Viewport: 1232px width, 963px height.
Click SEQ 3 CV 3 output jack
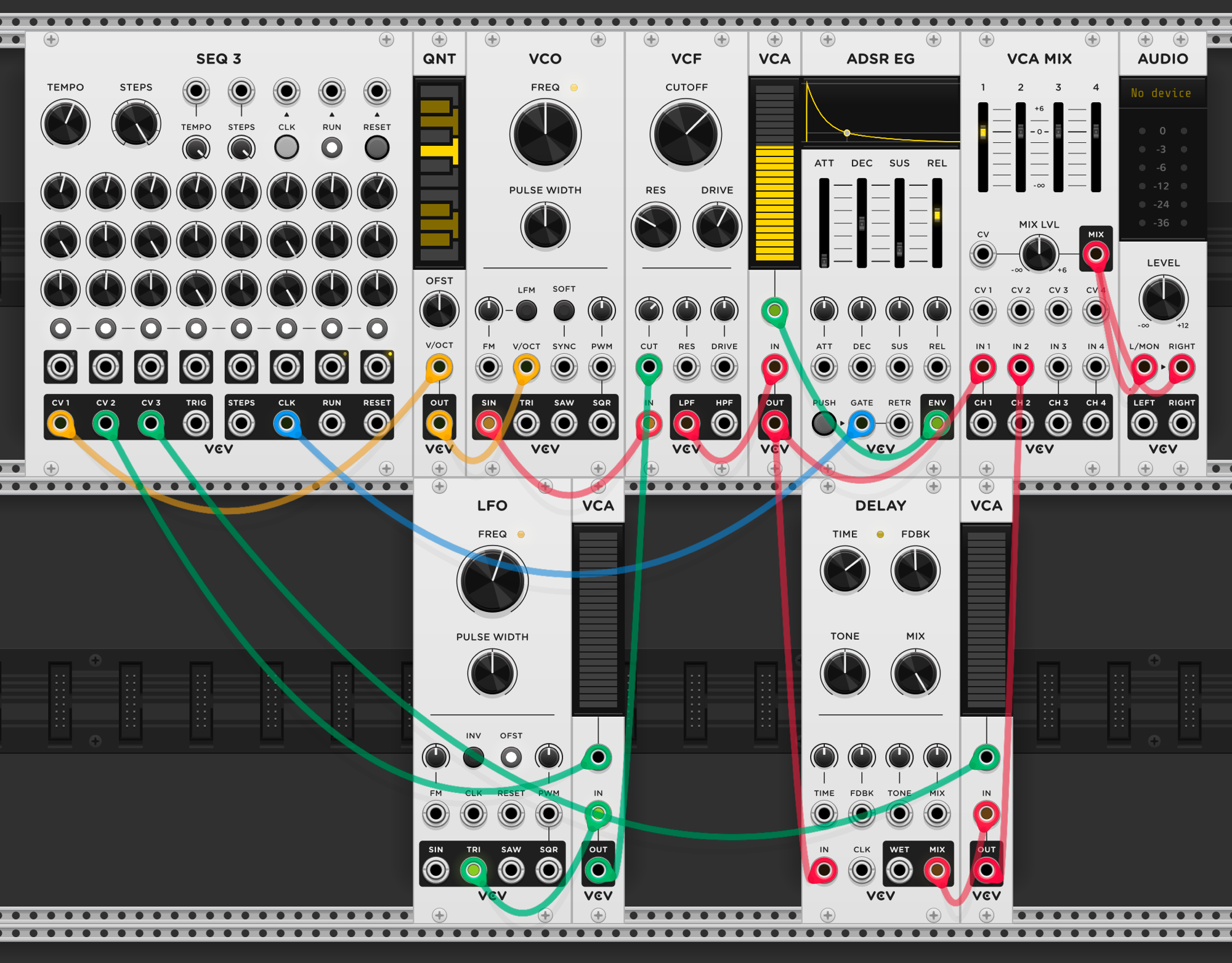(x=151, y=424)
